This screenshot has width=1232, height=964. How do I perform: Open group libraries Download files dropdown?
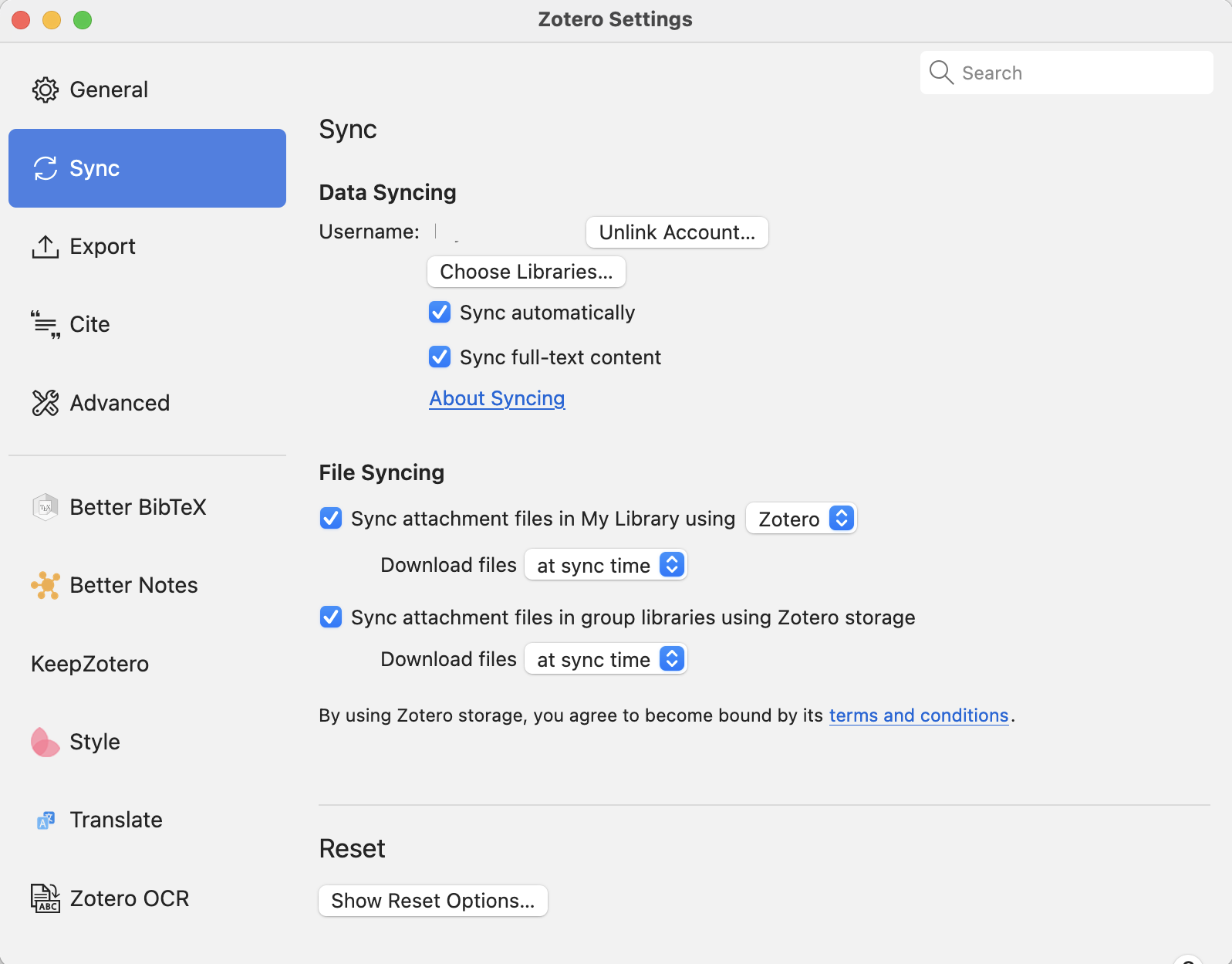(606, 660)
